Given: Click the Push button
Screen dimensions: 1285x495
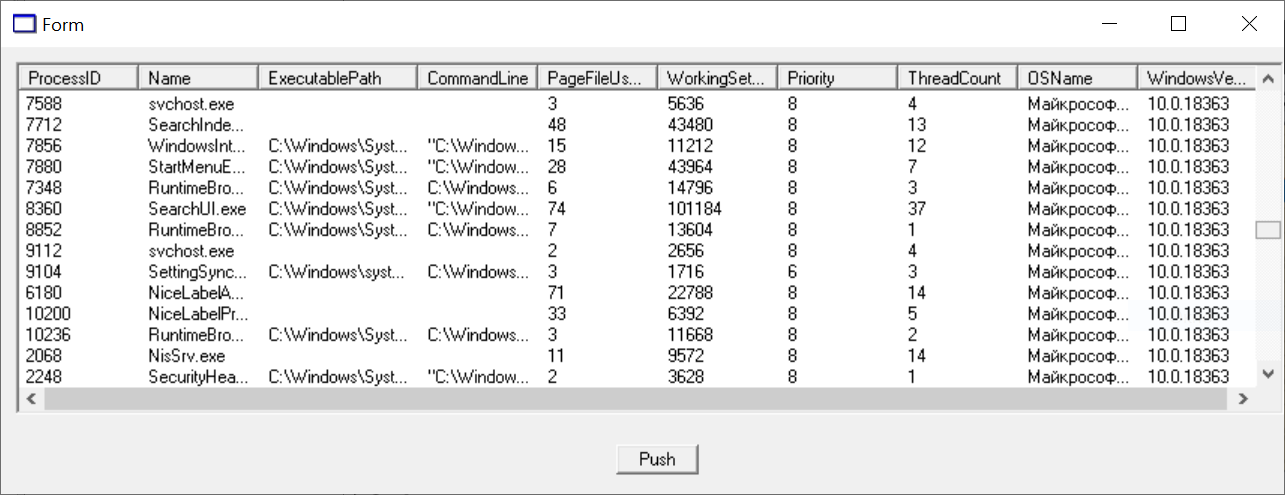Looking at the screenshot, I should [657, 459].
